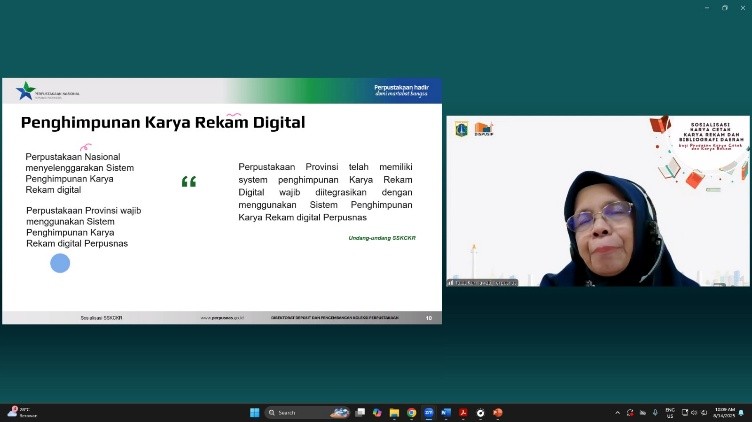This screenshot has width=752, height=422.
Task: Switch to Google Chrome on the taskbar
Action: [411, 412]
